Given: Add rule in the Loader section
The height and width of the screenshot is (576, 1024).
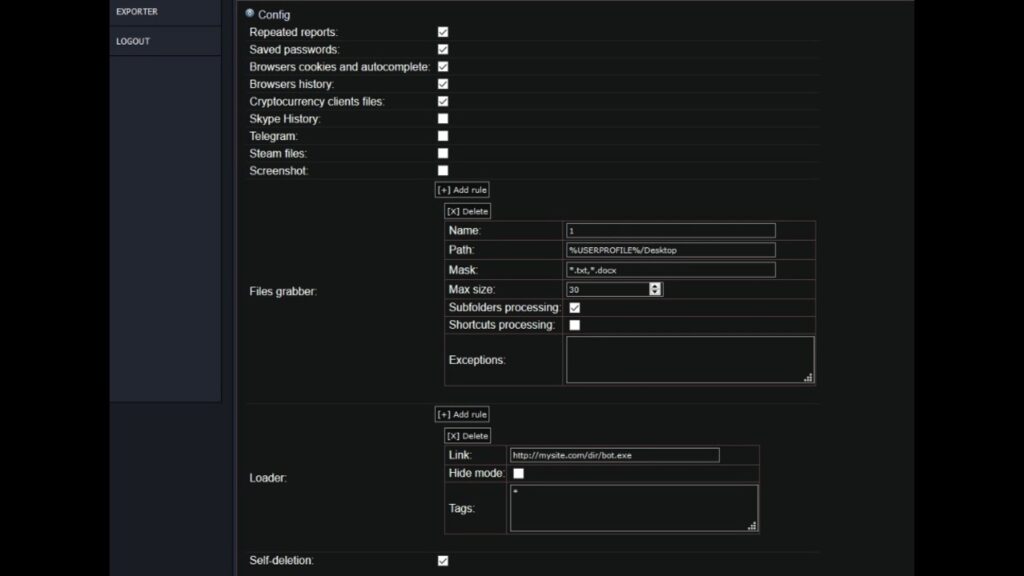Looking at the screenshot, I should tap(462, 415).
